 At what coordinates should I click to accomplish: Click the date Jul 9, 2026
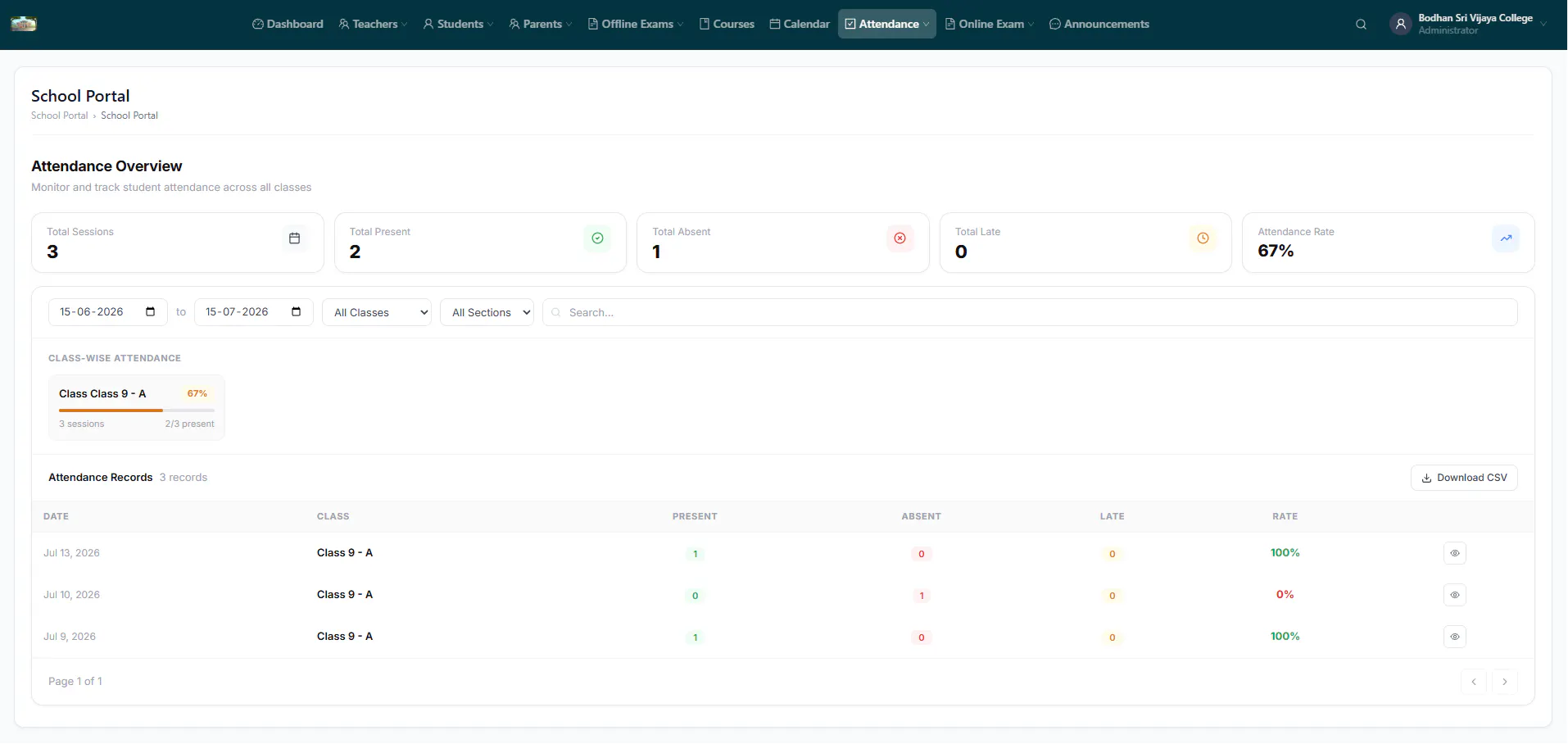[70, 637]
